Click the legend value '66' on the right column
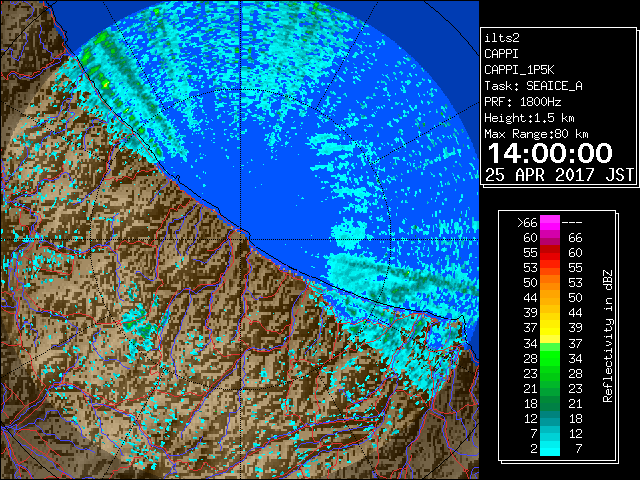This screenshot has width=640, height=480. point(575,238)
